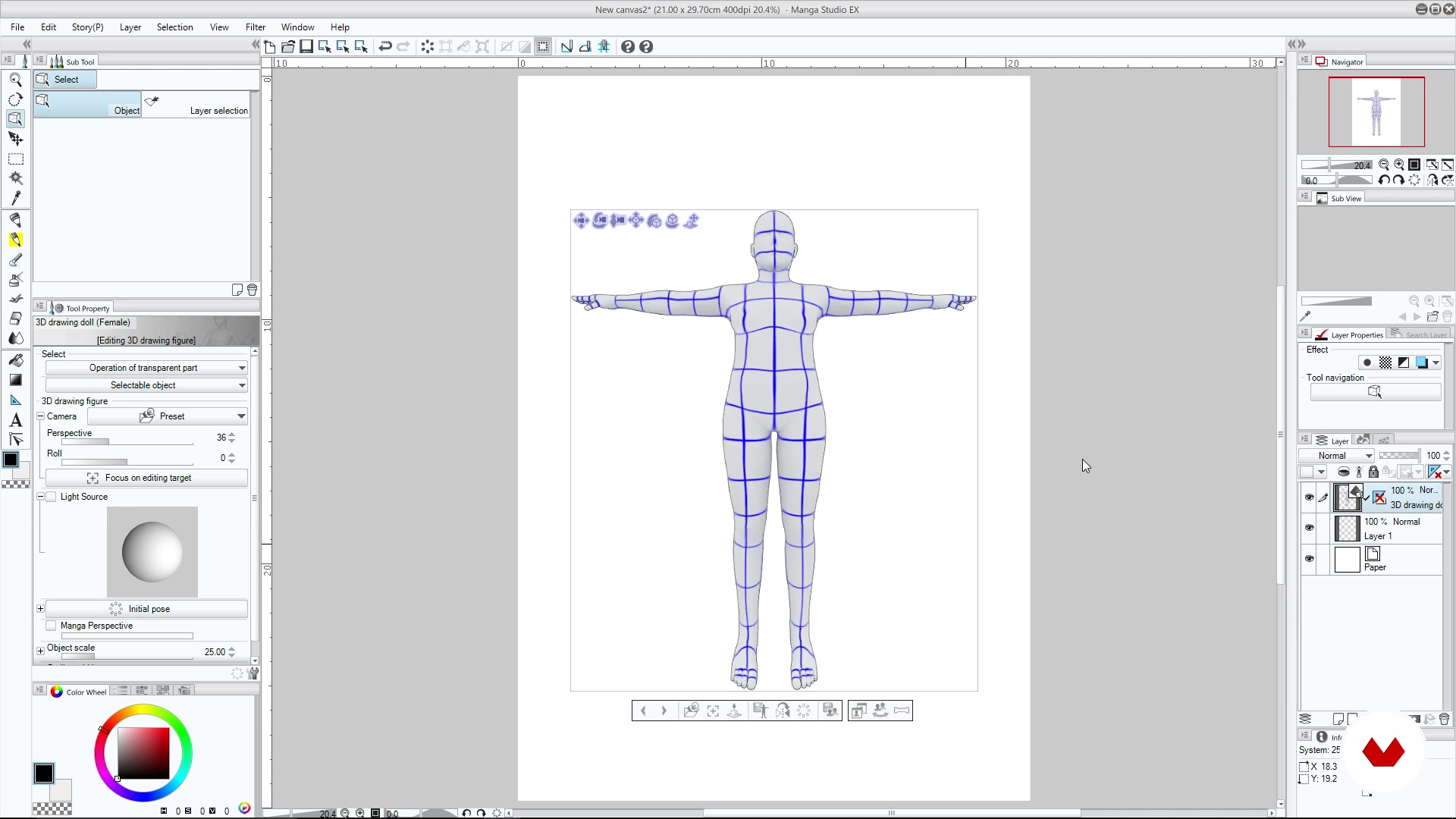Click the Redo icon in top toolbar
This screenshot has width=1456, height=819.
403,46
